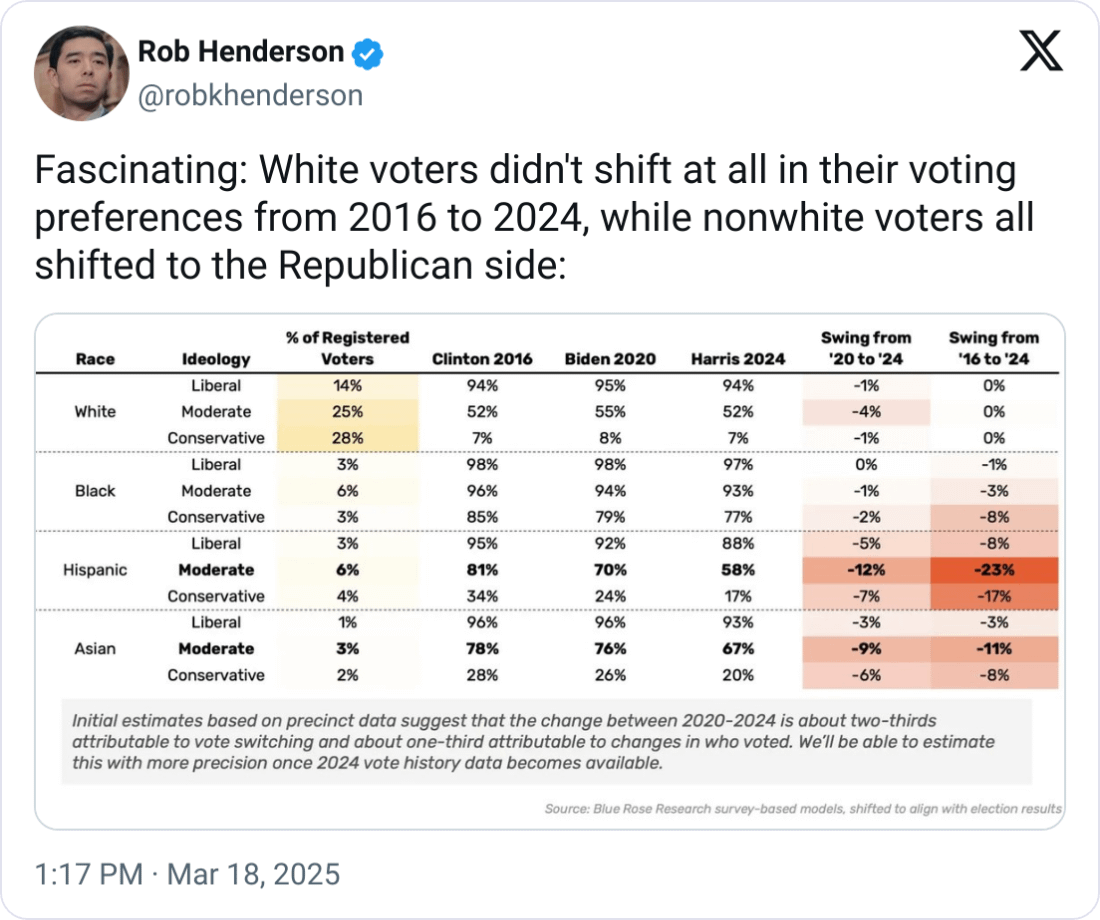Click the bold Asian Moderate ideology label
This screenshot has width=1100, height=920.
216,649
